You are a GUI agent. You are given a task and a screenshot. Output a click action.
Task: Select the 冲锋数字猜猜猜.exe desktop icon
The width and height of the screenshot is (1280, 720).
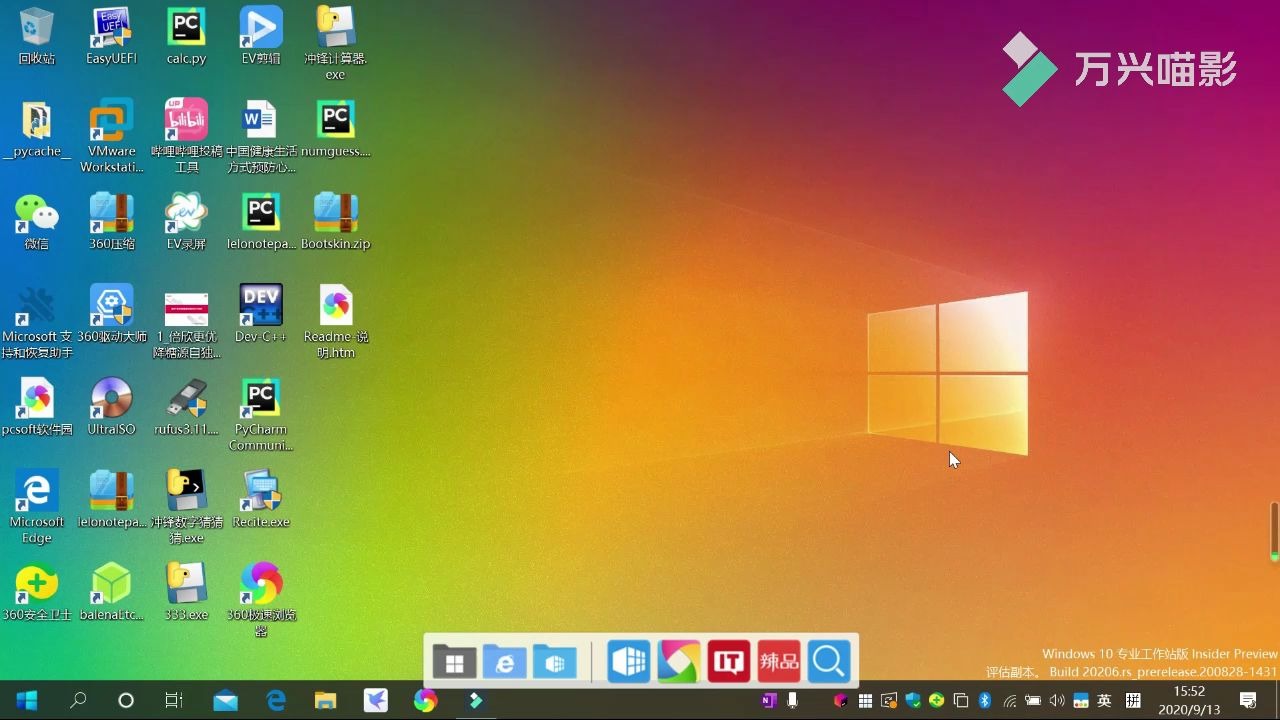click(186, 507)
